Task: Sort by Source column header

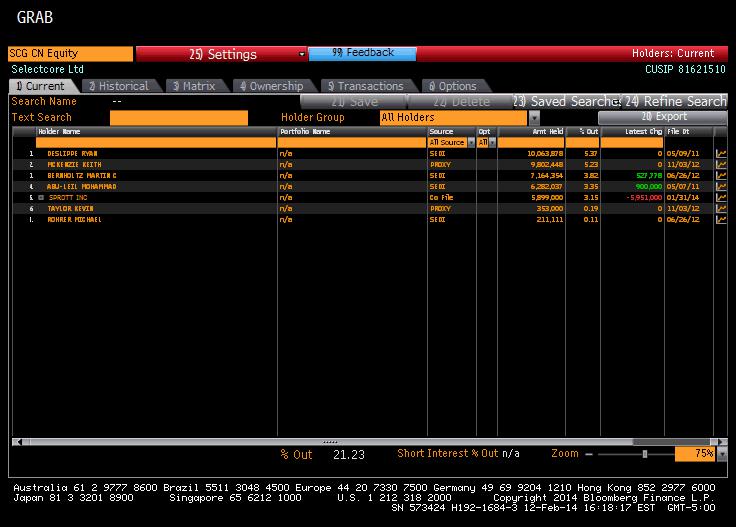Action: (x=451, y=132)
